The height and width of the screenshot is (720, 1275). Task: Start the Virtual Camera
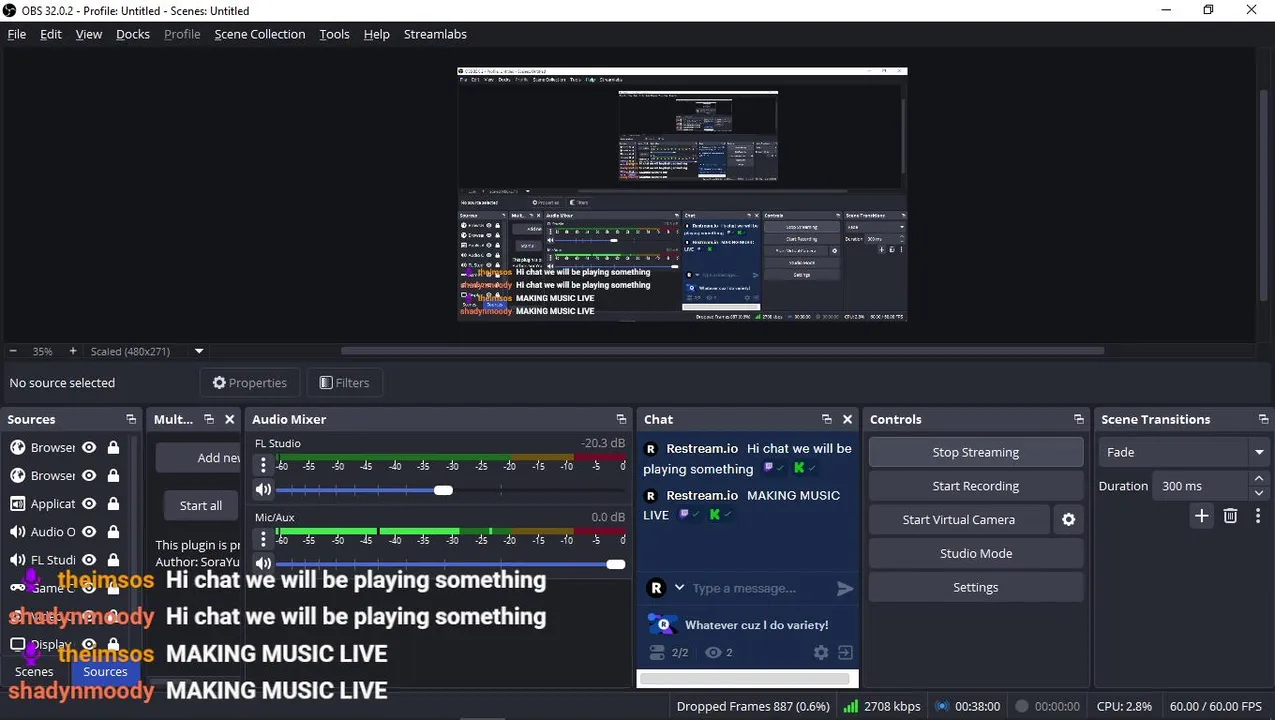coord(958,520)
